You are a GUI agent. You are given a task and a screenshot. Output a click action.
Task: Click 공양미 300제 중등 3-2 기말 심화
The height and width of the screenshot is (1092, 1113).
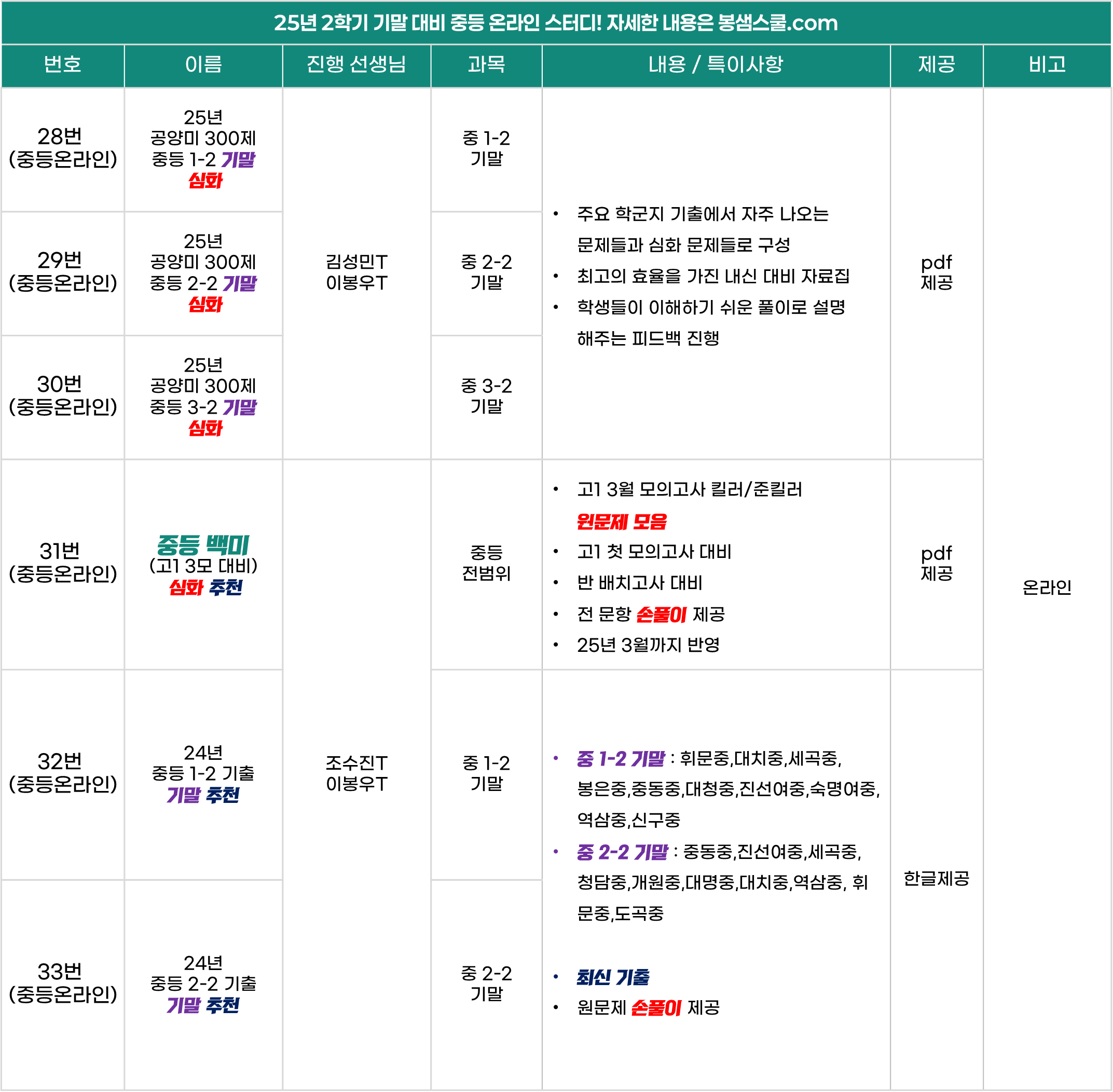[x=203, y=397]
